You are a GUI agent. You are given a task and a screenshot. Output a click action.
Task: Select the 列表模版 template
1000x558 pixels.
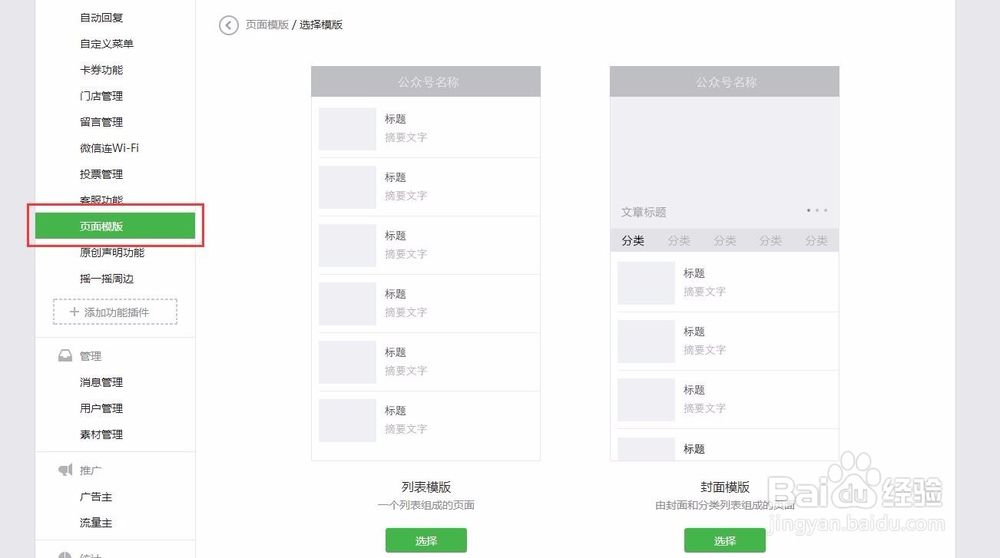pyautogui.click(x=426, y=540)
